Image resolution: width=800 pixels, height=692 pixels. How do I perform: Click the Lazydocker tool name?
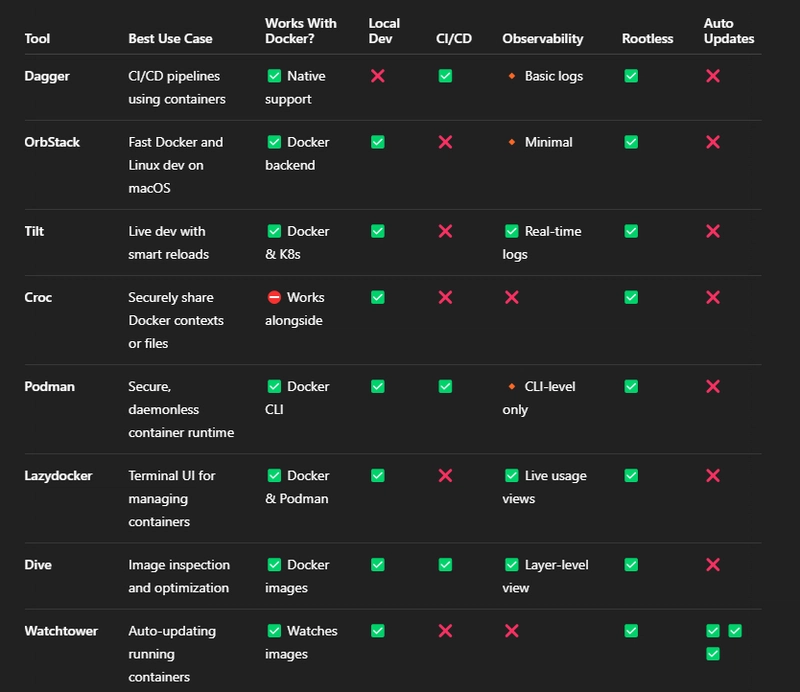pyautogui.click(x=58, y=476)
